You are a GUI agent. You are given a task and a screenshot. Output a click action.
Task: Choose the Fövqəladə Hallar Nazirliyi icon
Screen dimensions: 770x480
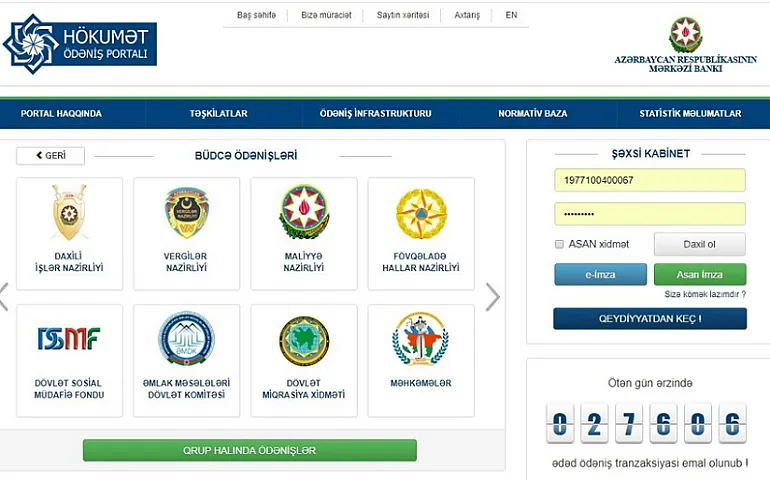tap(420, 213)
